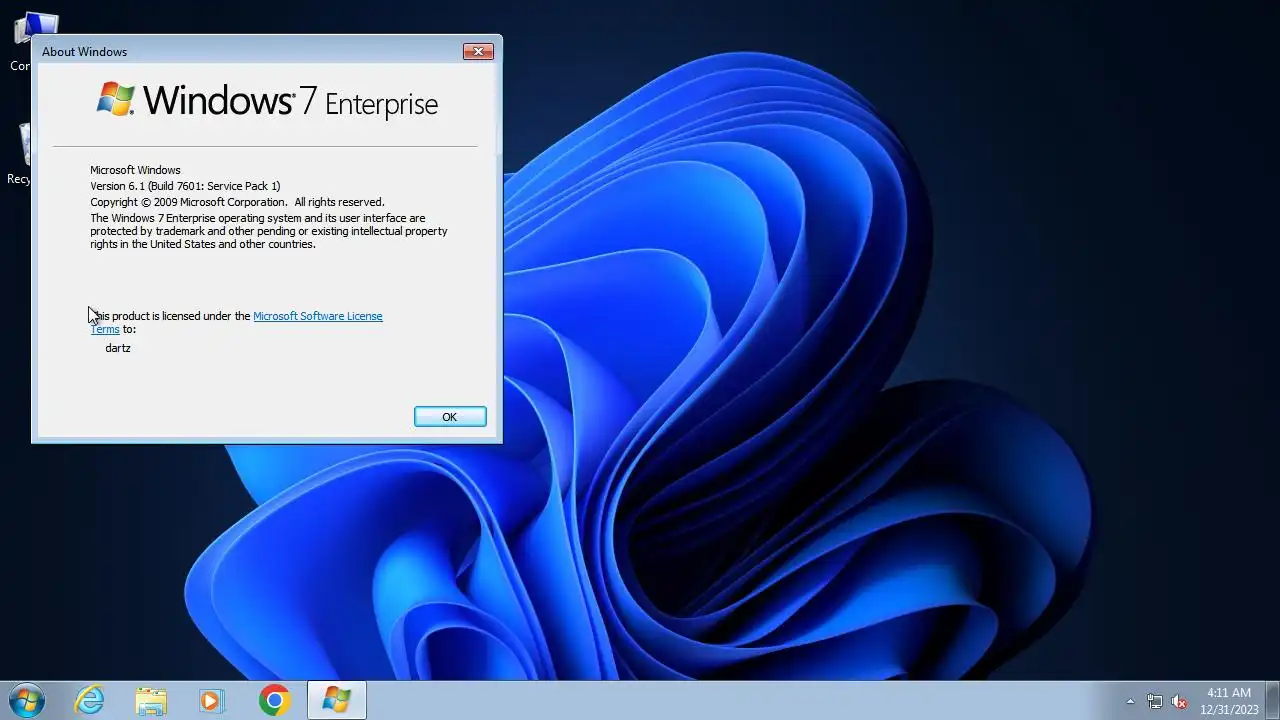Click the 'Windows 7 Enterprise' logo banner

[267, 101]
